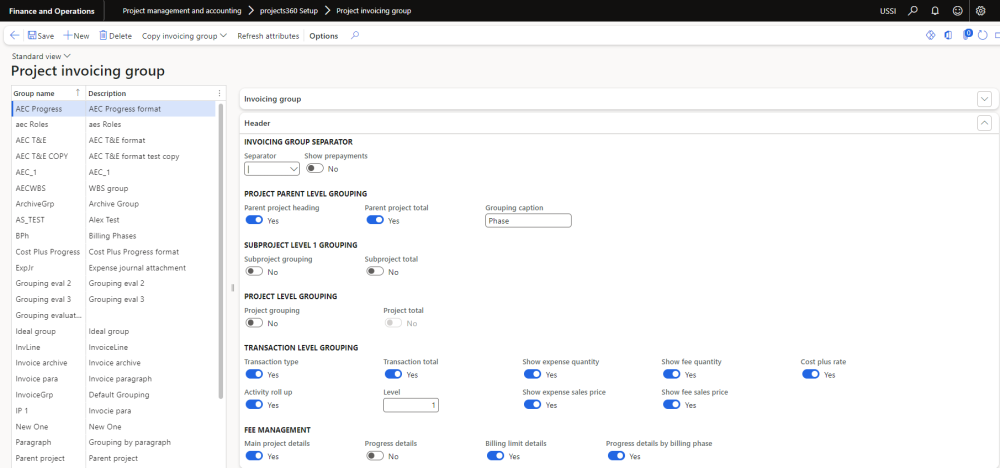Click the Delete trash icon
Viewport: 1000px width, 468px height.
(x=103, y=36)
